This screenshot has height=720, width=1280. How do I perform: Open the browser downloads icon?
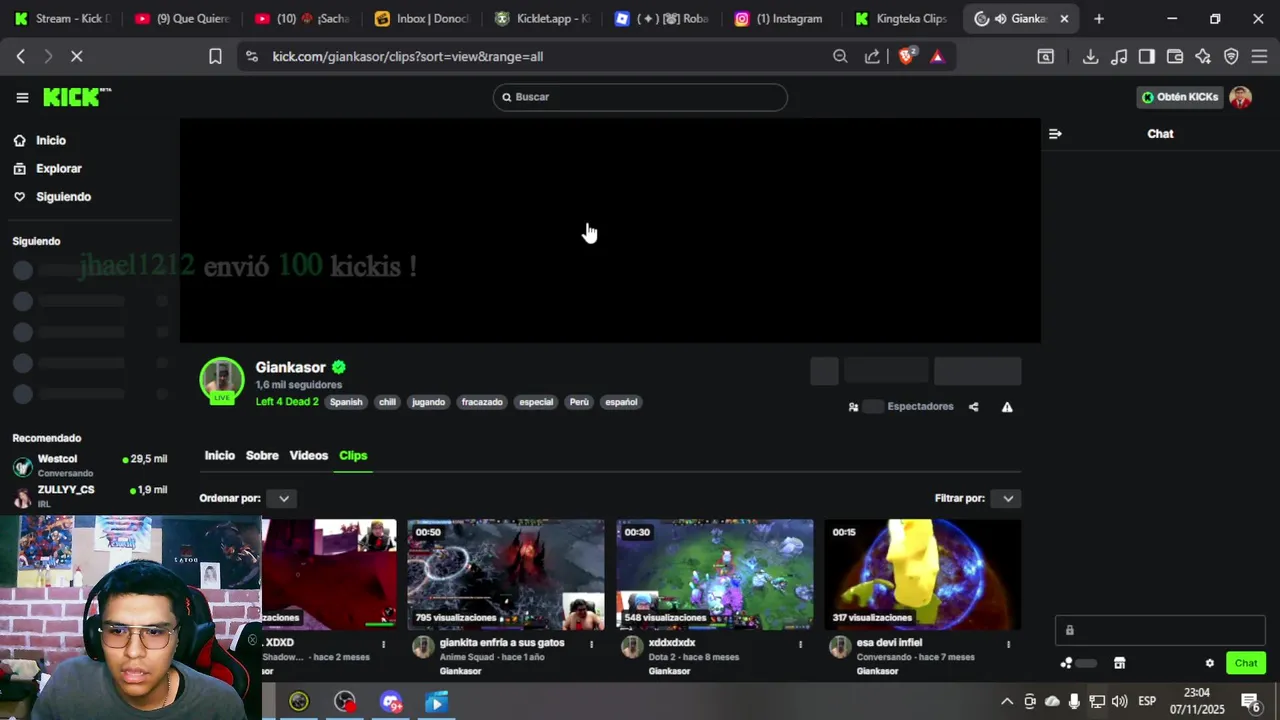tap(1090, 57)
